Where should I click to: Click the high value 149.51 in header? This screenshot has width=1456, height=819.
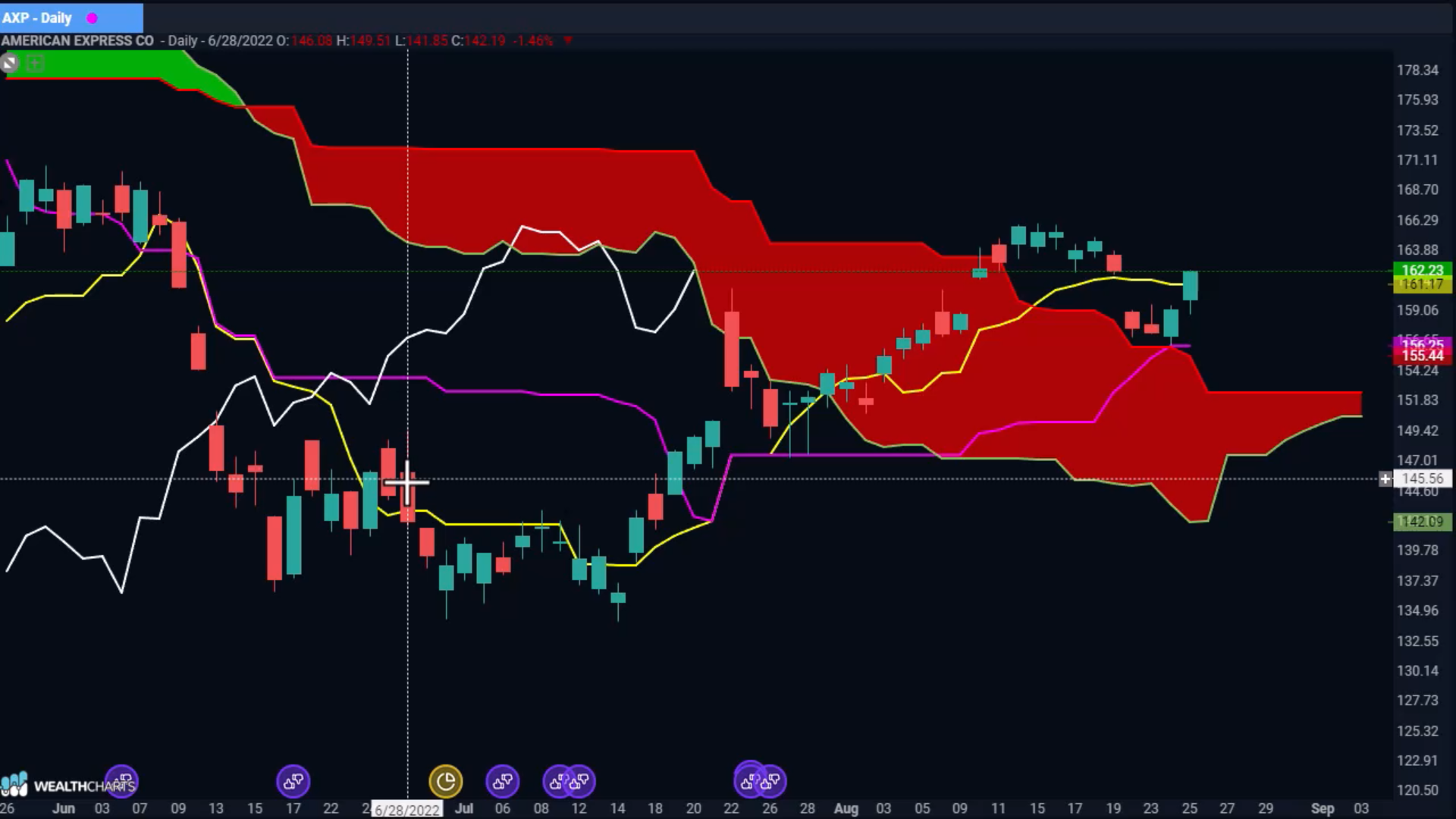click(x=371, y=41)
